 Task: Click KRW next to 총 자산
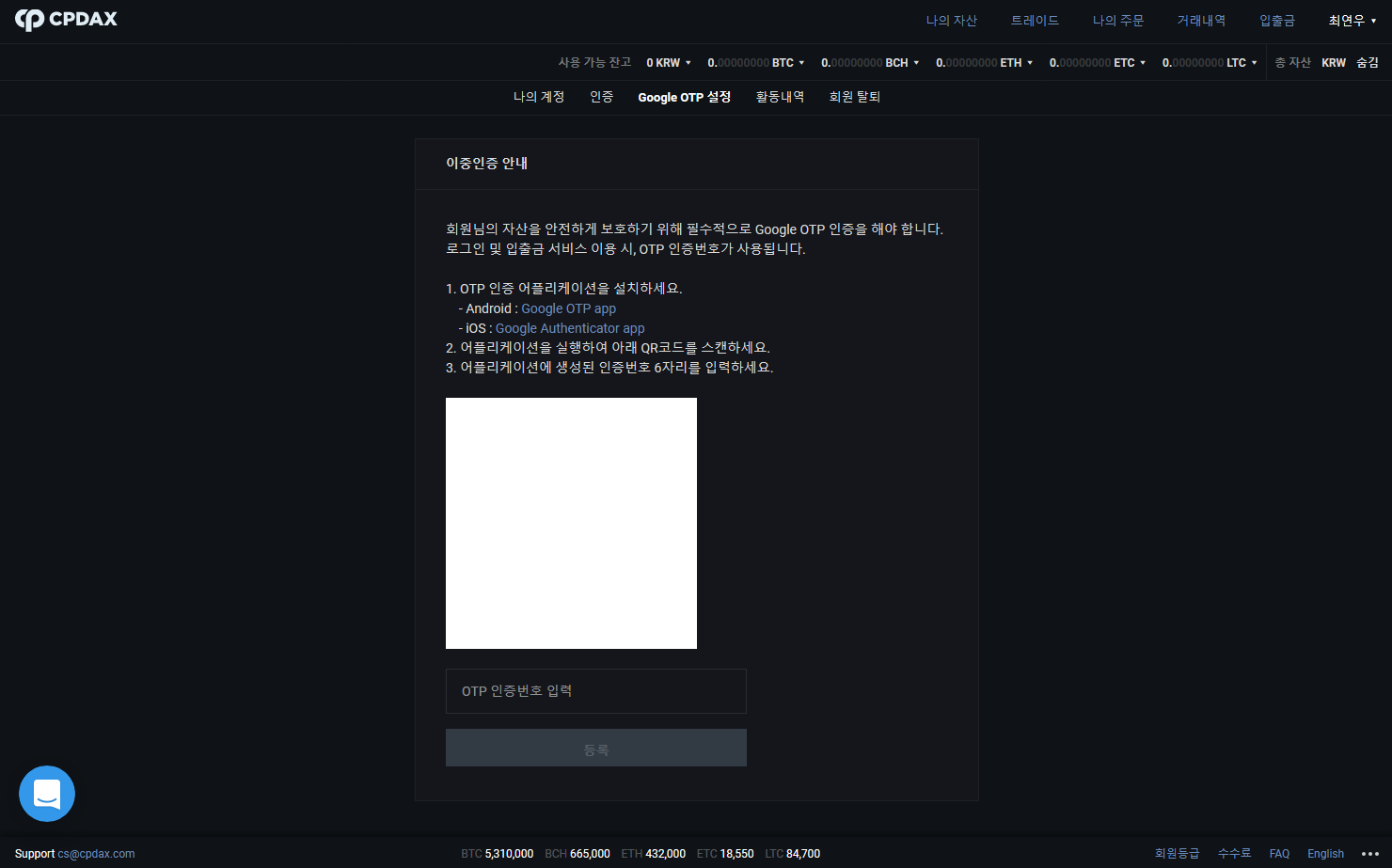pos(1334,63)
